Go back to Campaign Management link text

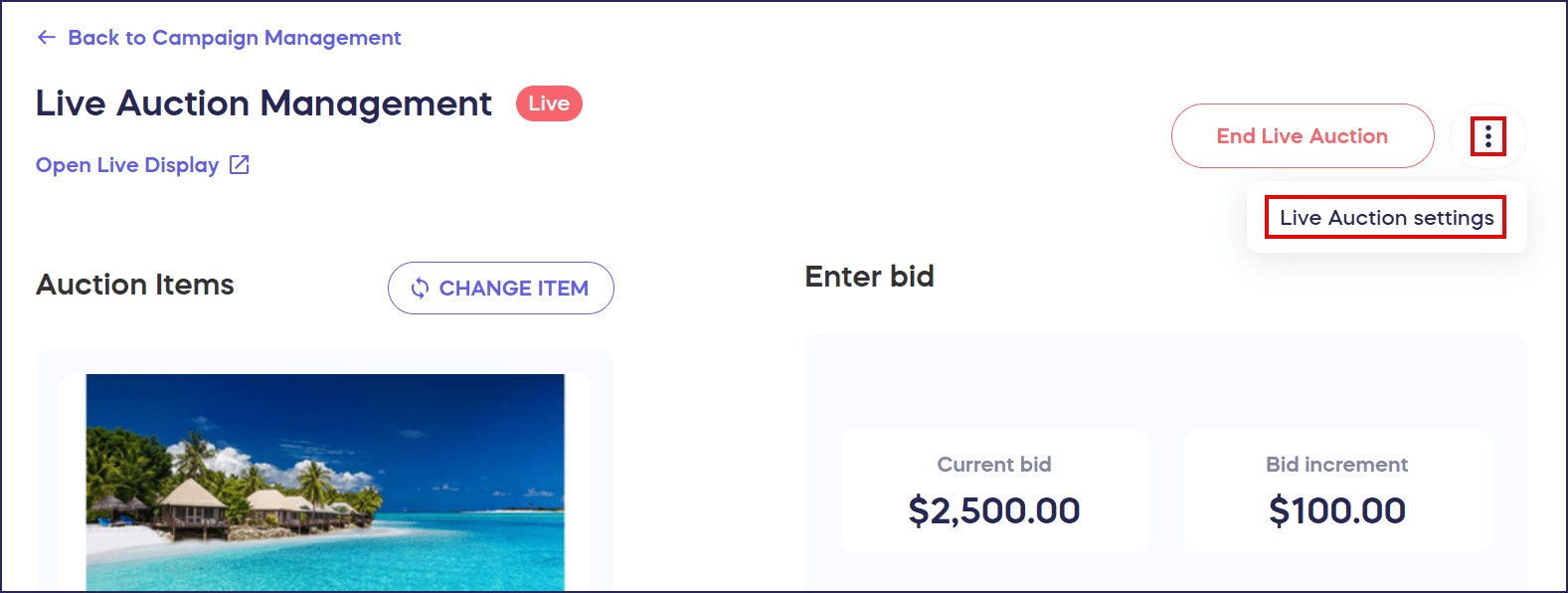(x=234, y=38)
